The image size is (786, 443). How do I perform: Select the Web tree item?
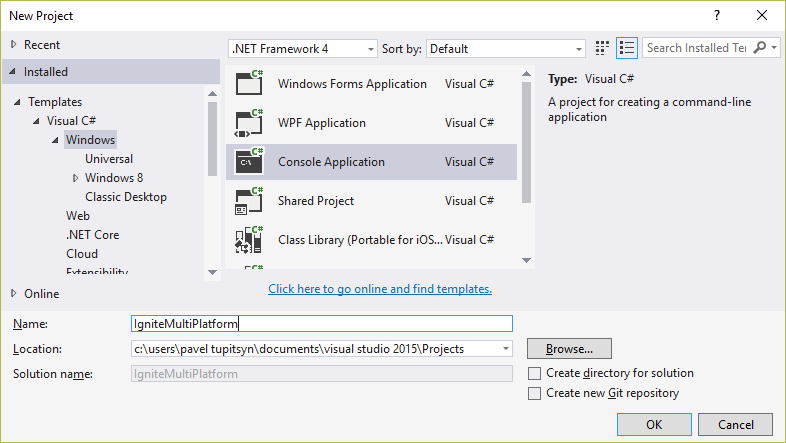tap(78, 216)
